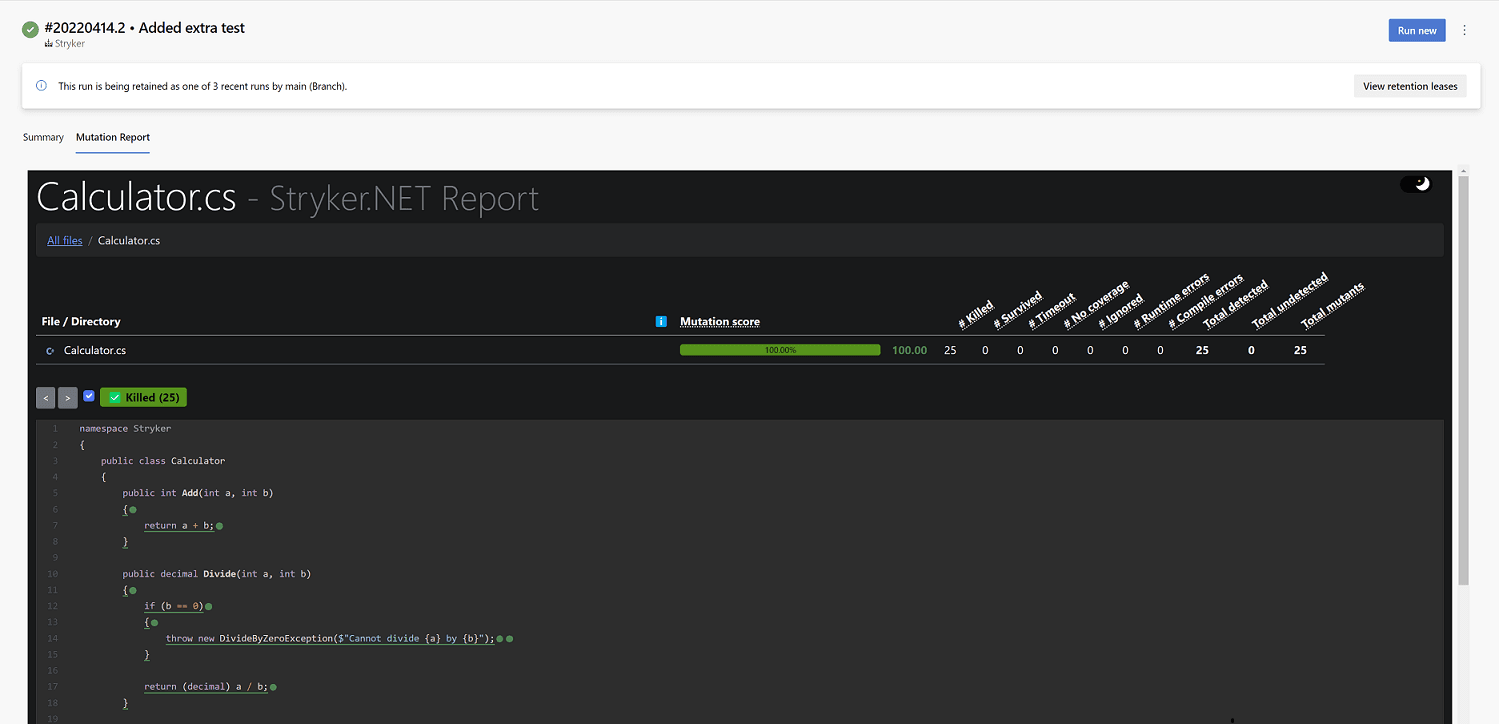Viewport: 1499px width, 724px height.
Task: Click the C# file icon beside Calculator.cs
Action: [x=50, y=351]
